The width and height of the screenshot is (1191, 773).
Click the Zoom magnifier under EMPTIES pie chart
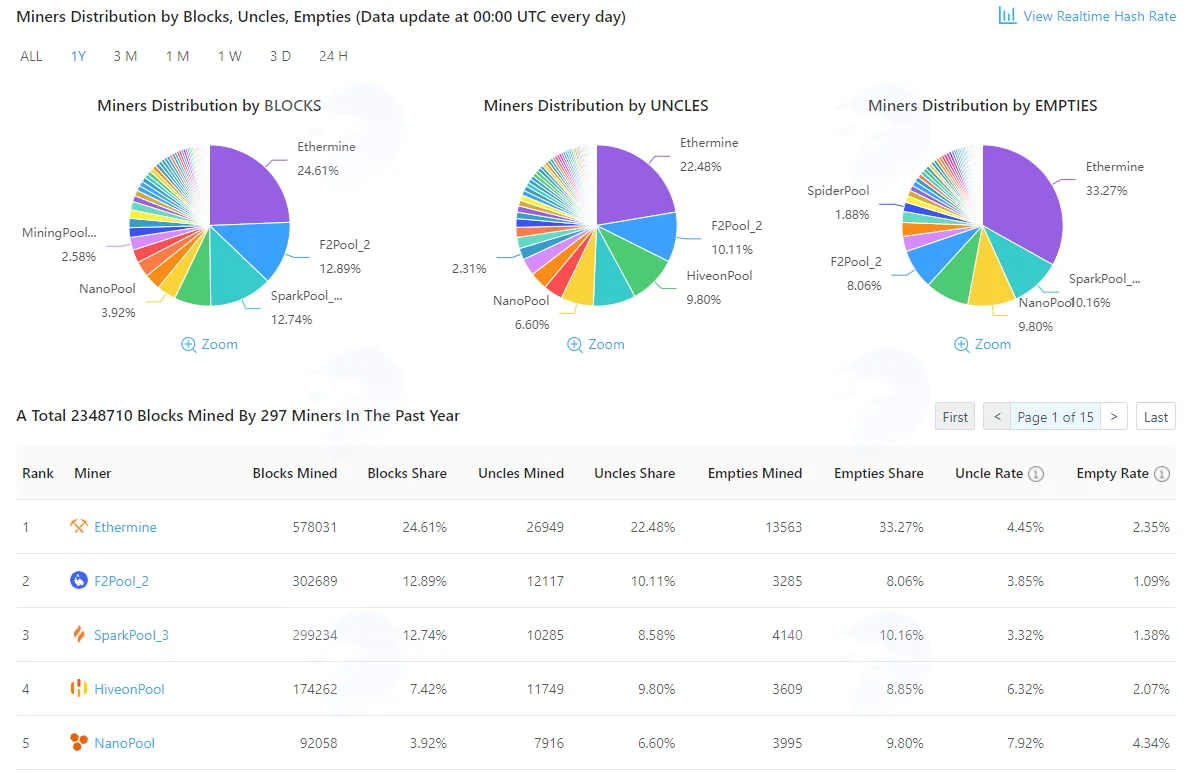(x=962, y=344)
